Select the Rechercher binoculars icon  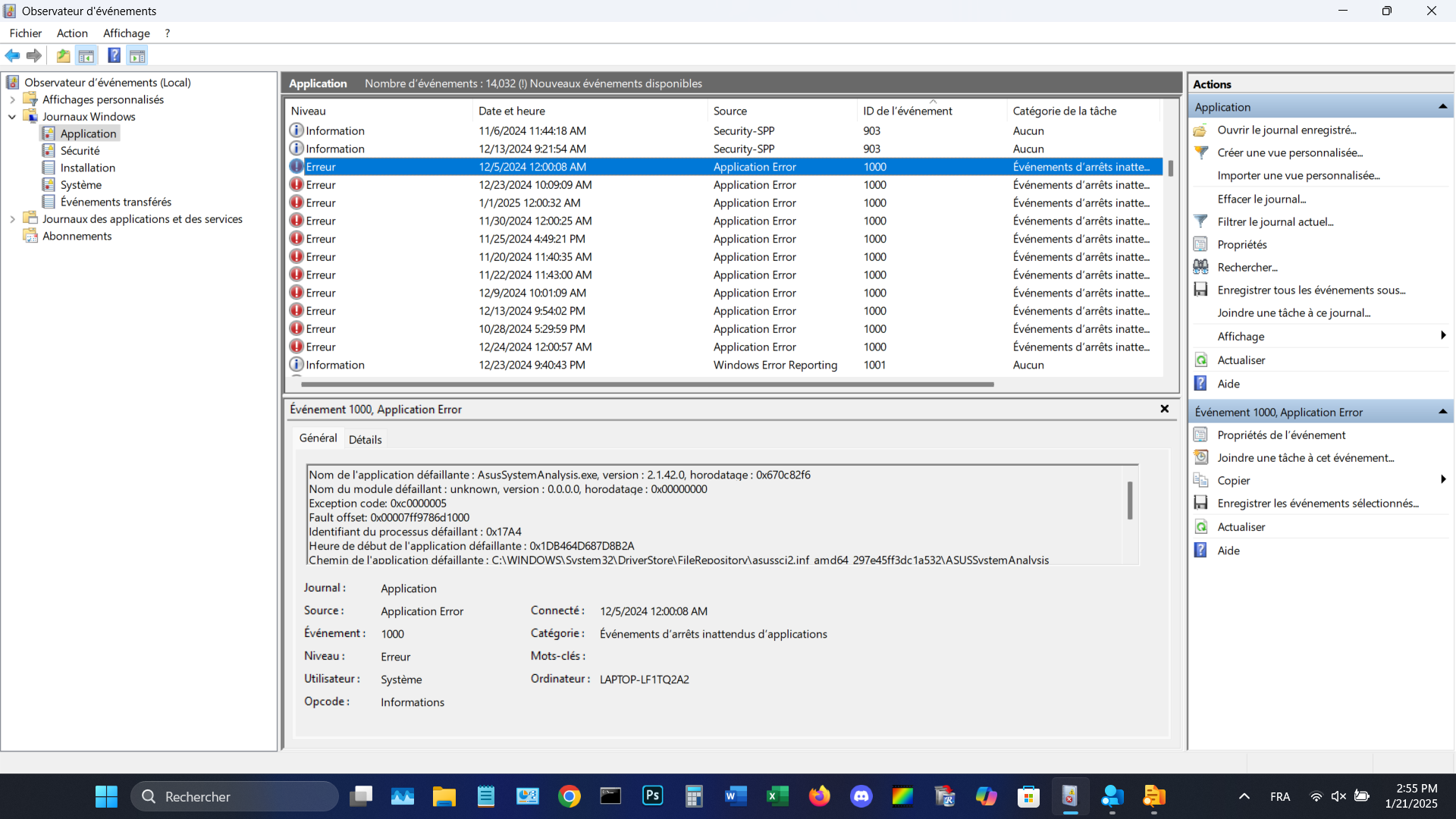1202,267
